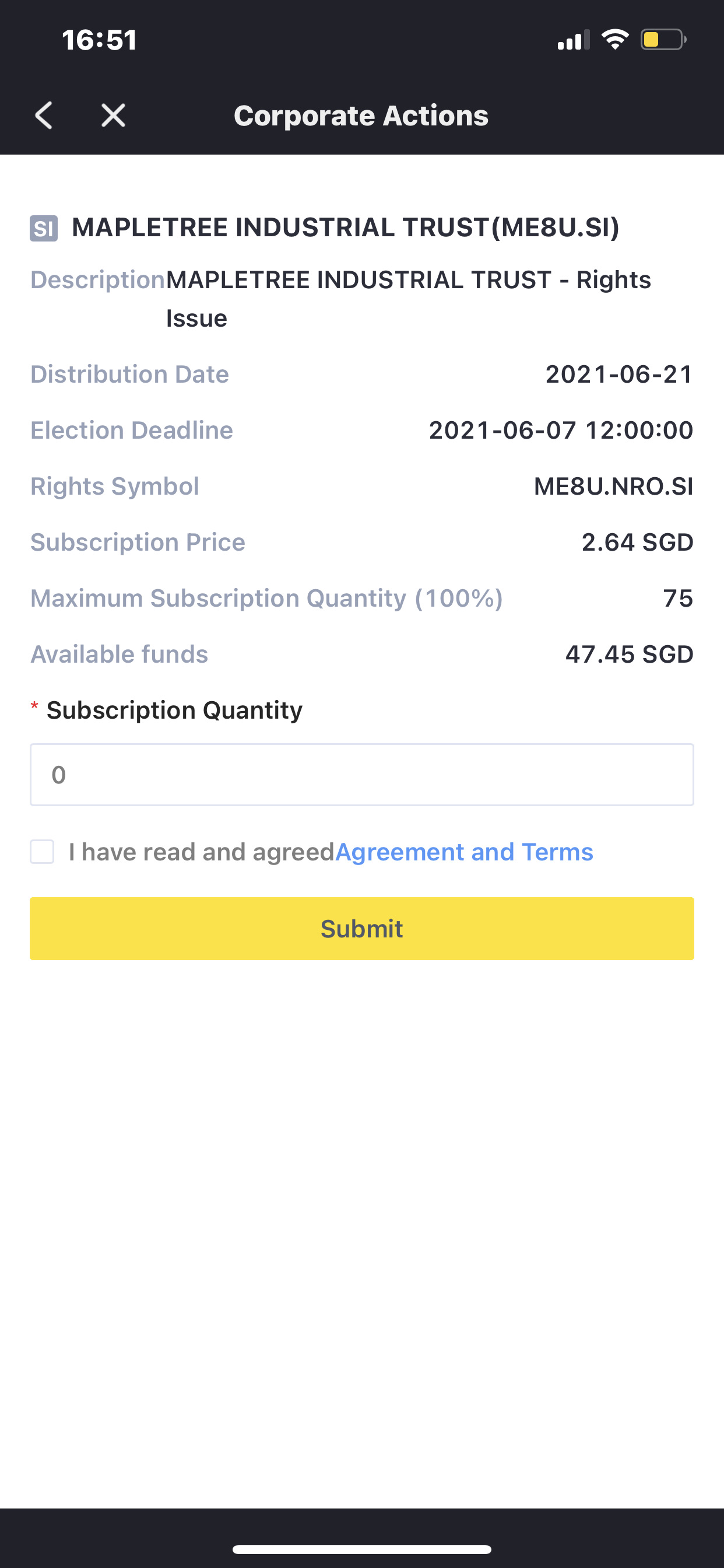Tap the battery indicator icon
Screen dimensions: 724x1568
tap(663, 40)
